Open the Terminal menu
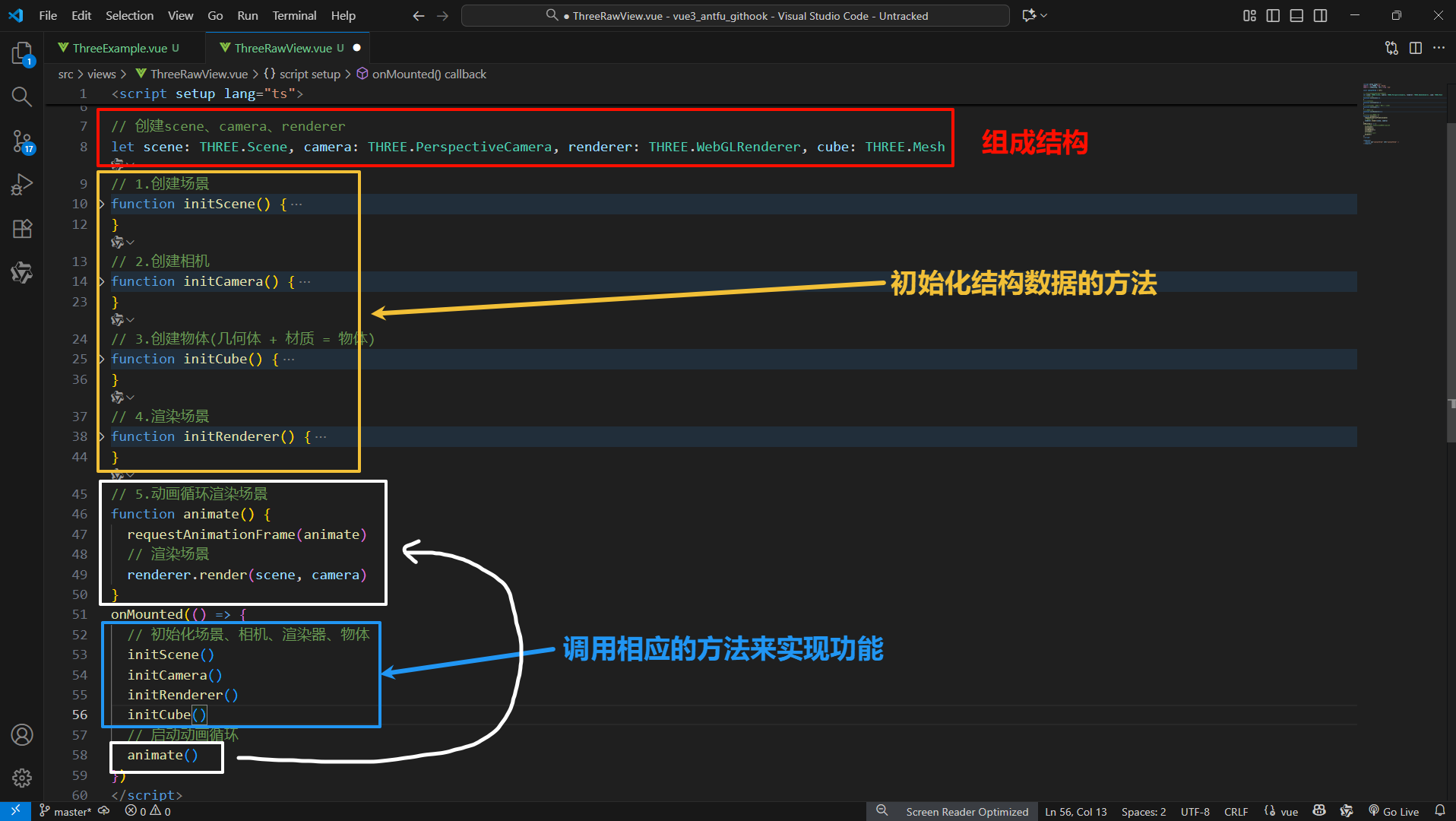The height and width of the screenshot is (821, 1456). 294,16
